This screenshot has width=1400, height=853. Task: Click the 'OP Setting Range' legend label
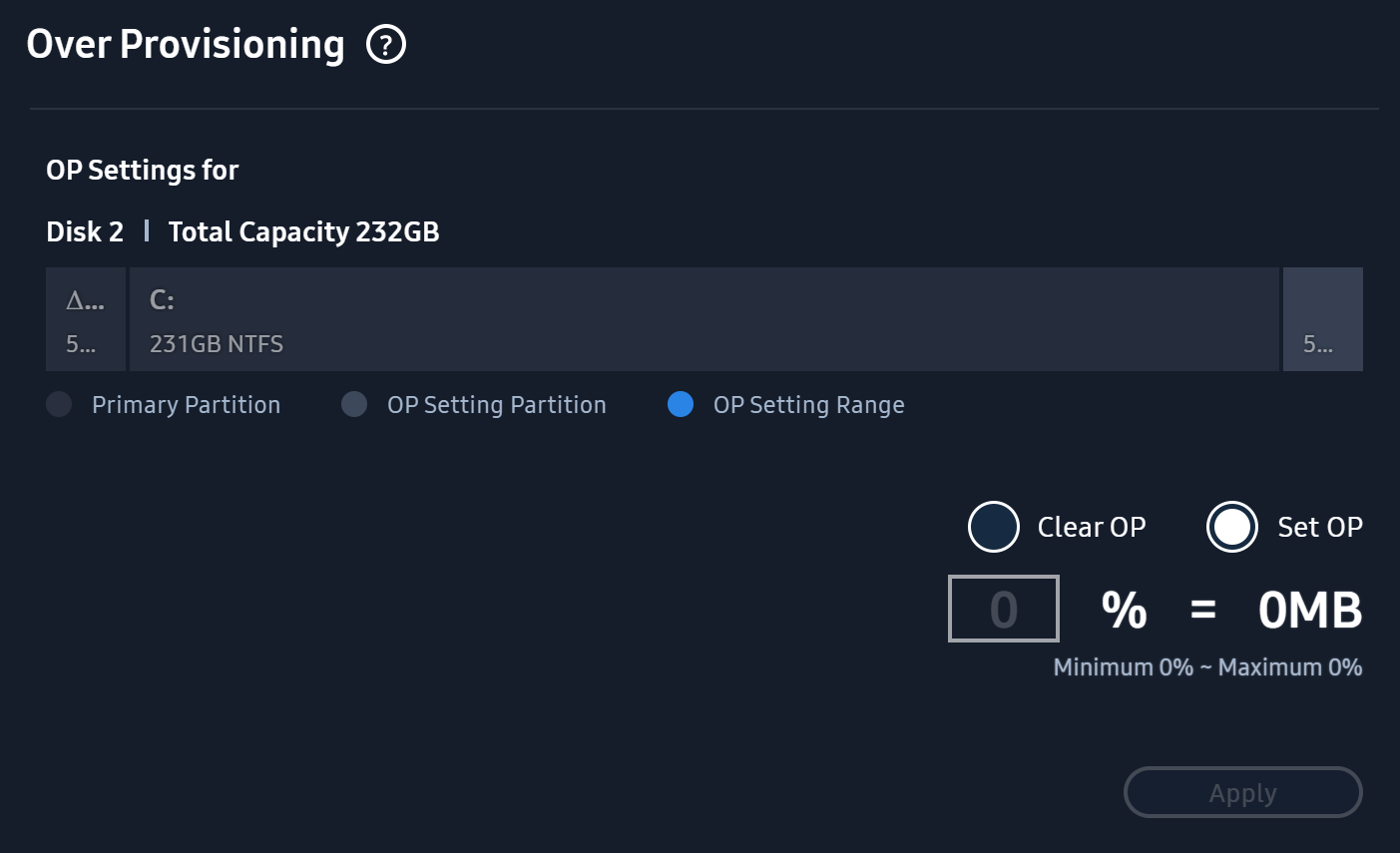(x=809, y=405)
